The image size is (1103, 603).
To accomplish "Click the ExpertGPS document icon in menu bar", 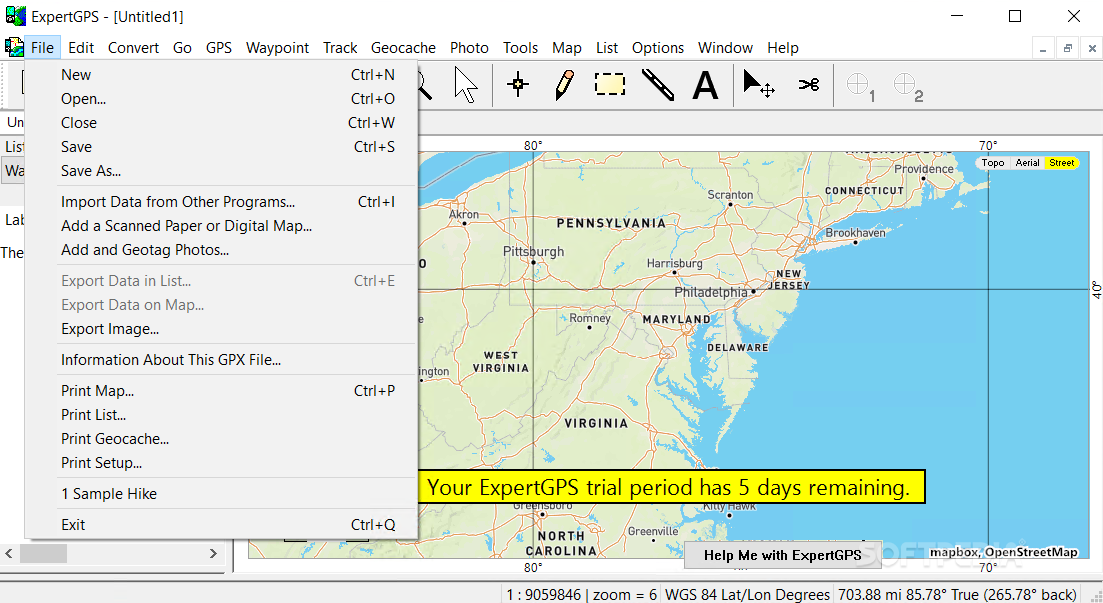I will point(14,47).
